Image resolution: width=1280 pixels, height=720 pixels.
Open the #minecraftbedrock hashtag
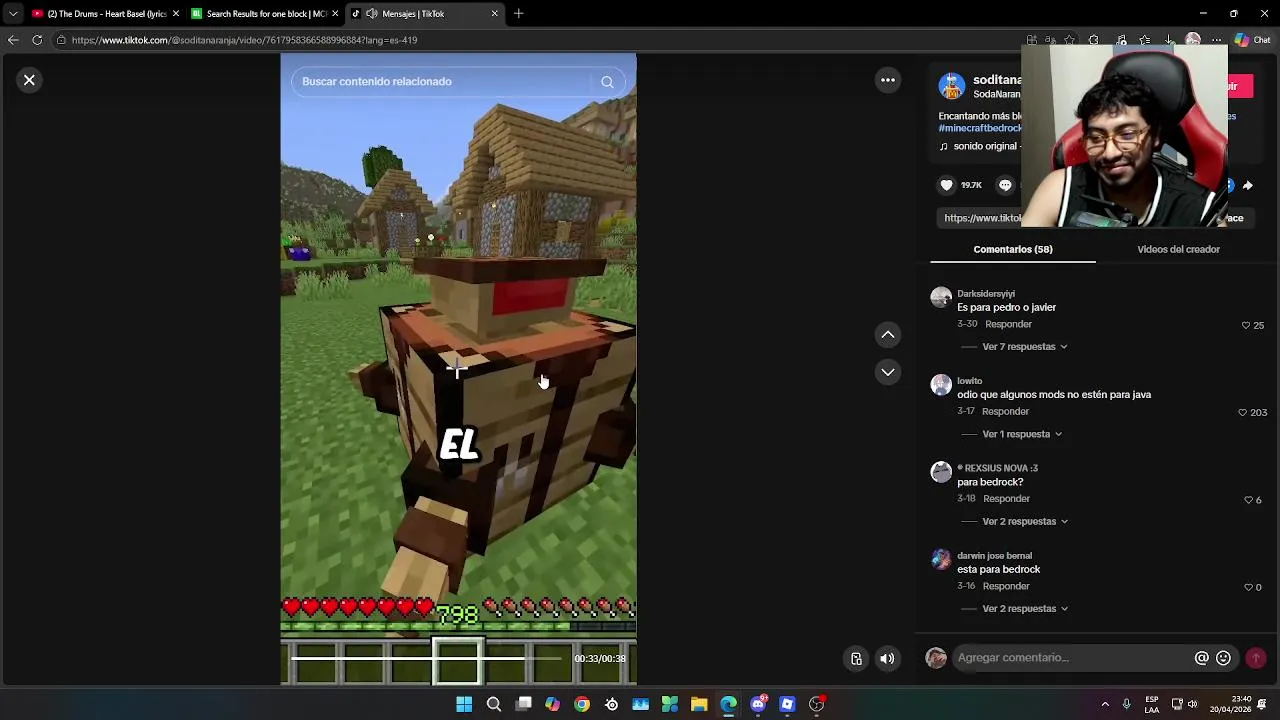(980, 129)
